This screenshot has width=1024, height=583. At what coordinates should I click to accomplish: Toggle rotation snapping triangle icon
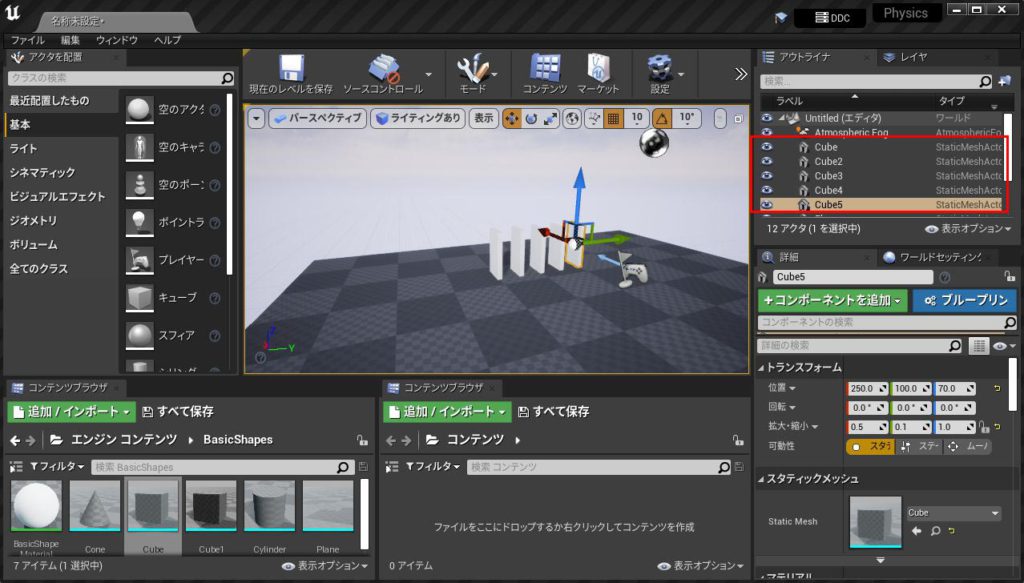coord(662,118)
